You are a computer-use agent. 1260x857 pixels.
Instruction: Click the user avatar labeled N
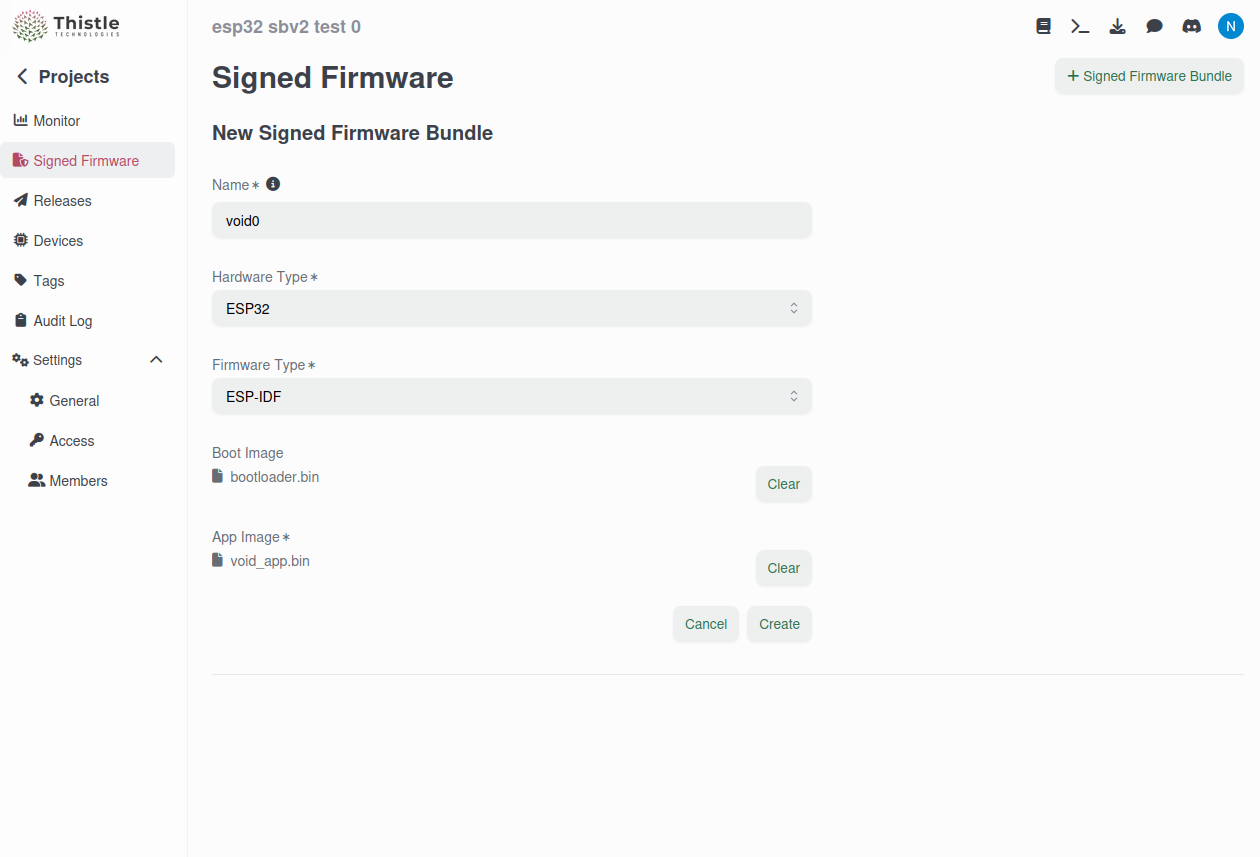click(x=1230, y=25)
